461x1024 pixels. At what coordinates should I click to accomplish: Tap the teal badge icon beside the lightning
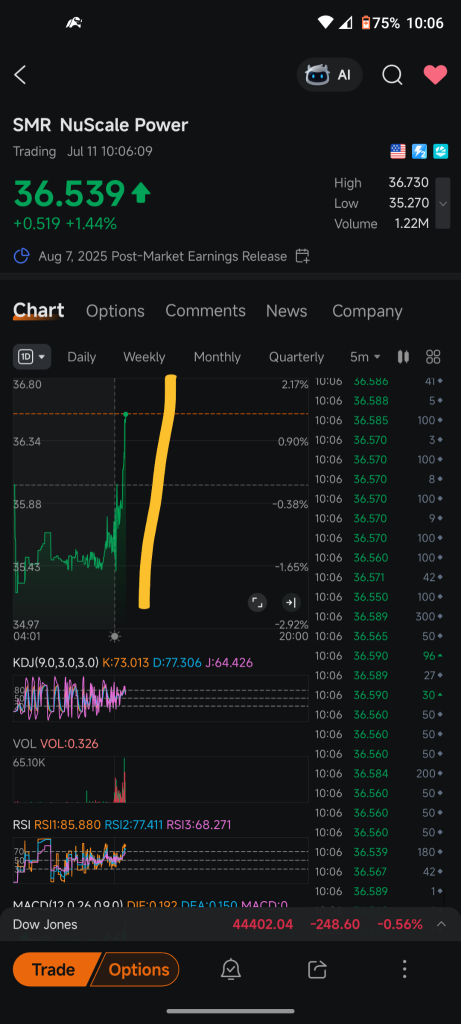439,152
